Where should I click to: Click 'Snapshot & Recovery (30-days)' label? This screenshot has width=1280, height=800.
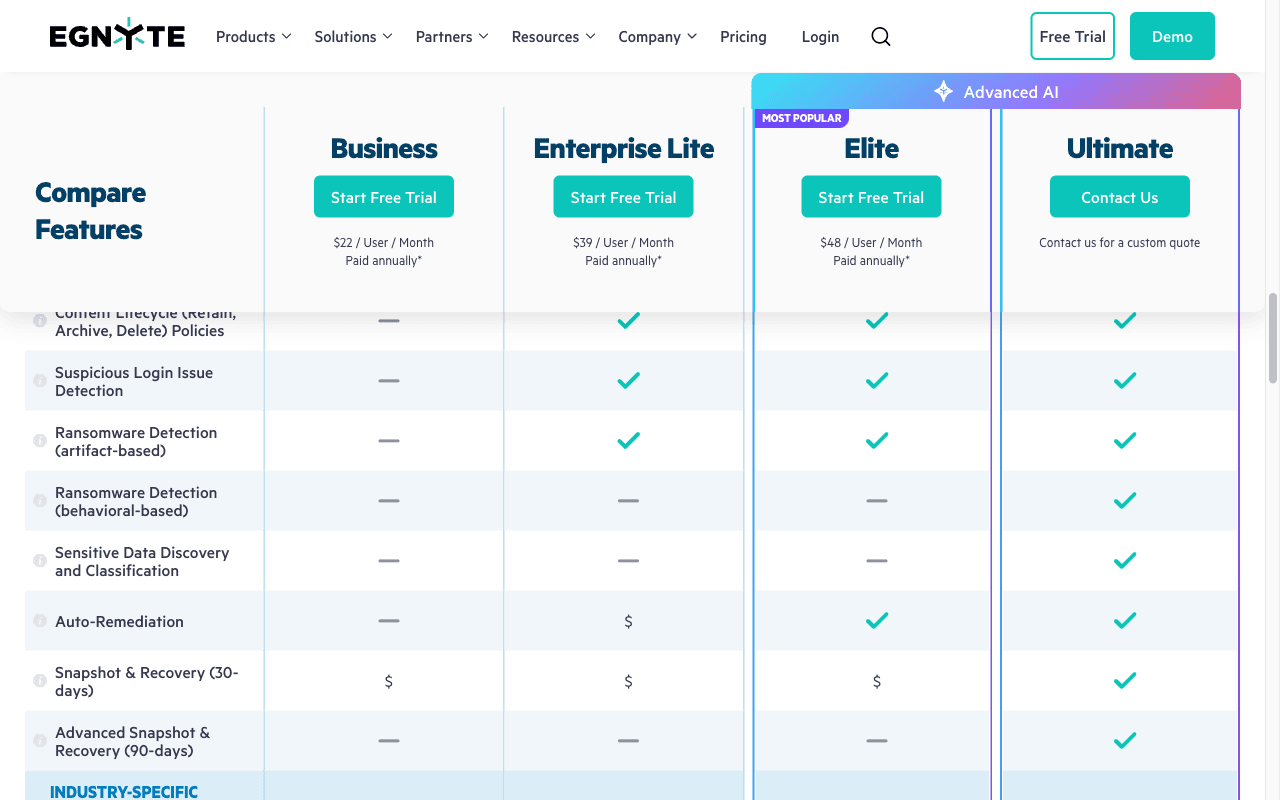pyautogui.click(x=147, y=681)
